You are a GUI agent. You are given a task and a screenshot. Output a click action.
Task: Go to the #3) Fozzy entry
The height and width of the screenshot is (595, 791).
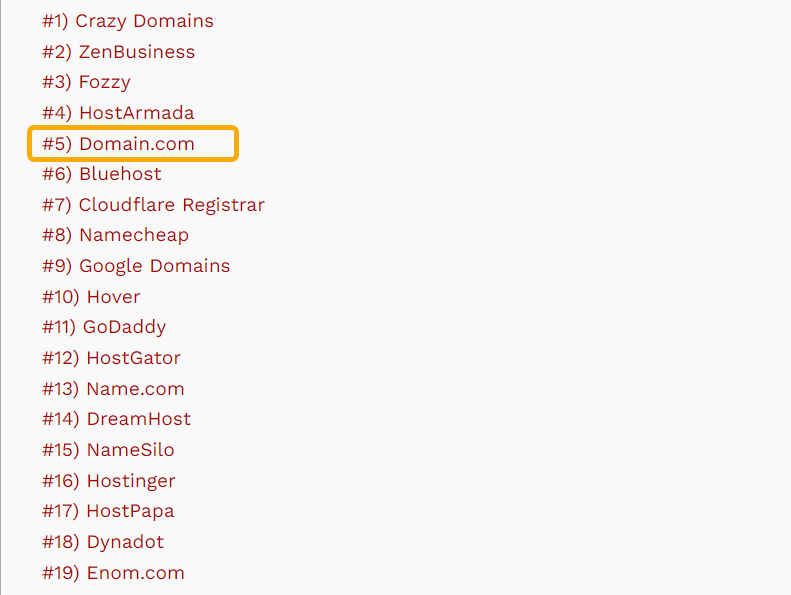click(86, 82)
